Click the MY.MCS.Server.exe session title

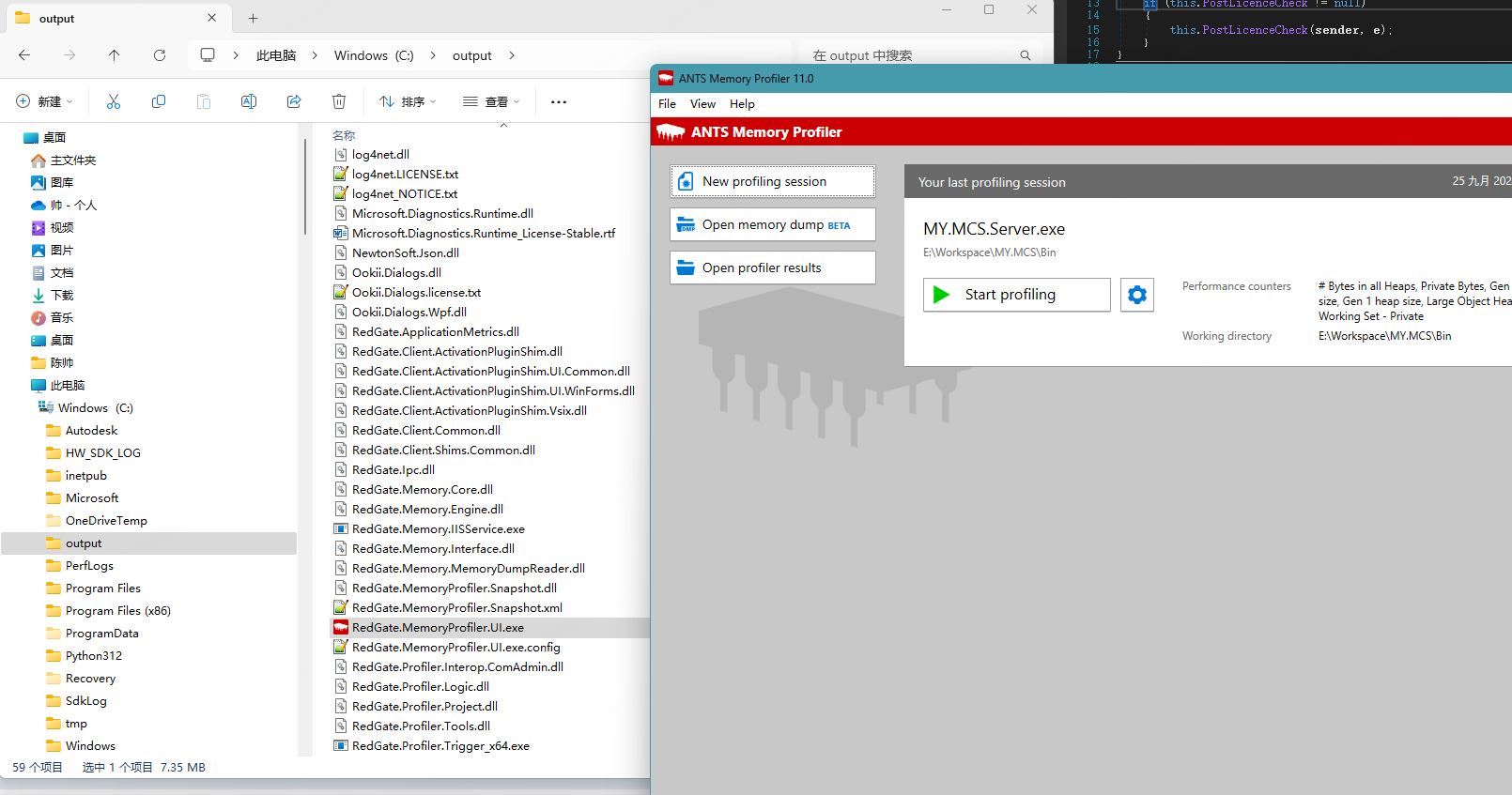[x=994, y=229]
